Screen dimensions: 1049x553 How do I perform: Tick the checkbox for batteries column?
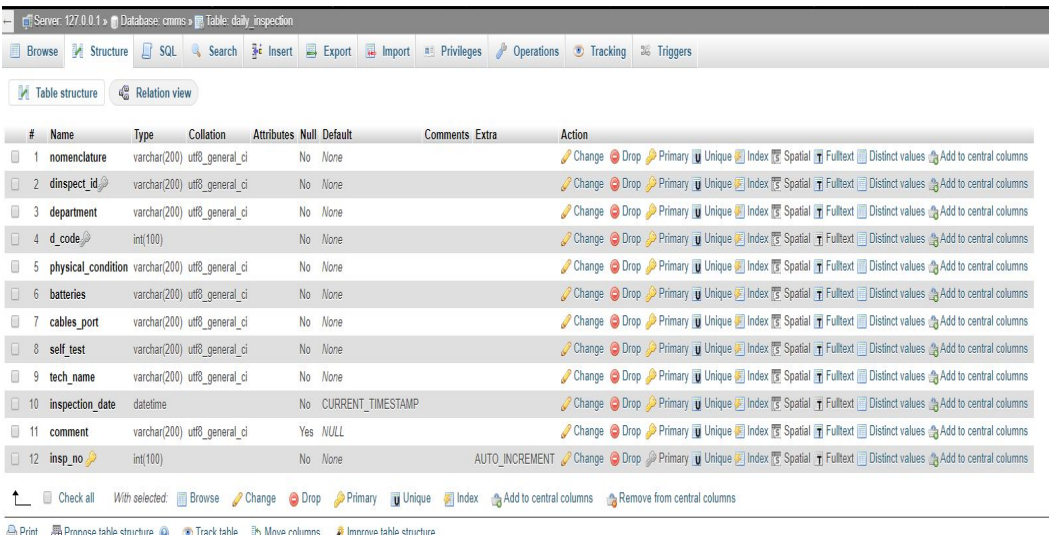point(15,294)
